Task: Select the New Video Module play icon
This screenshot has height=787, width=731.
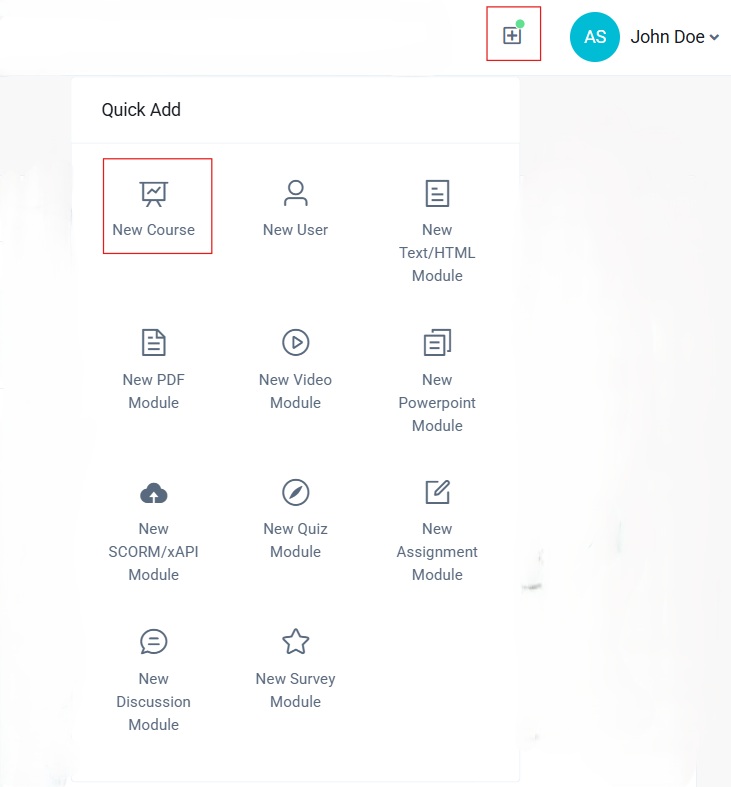Action: coord(295,343)
